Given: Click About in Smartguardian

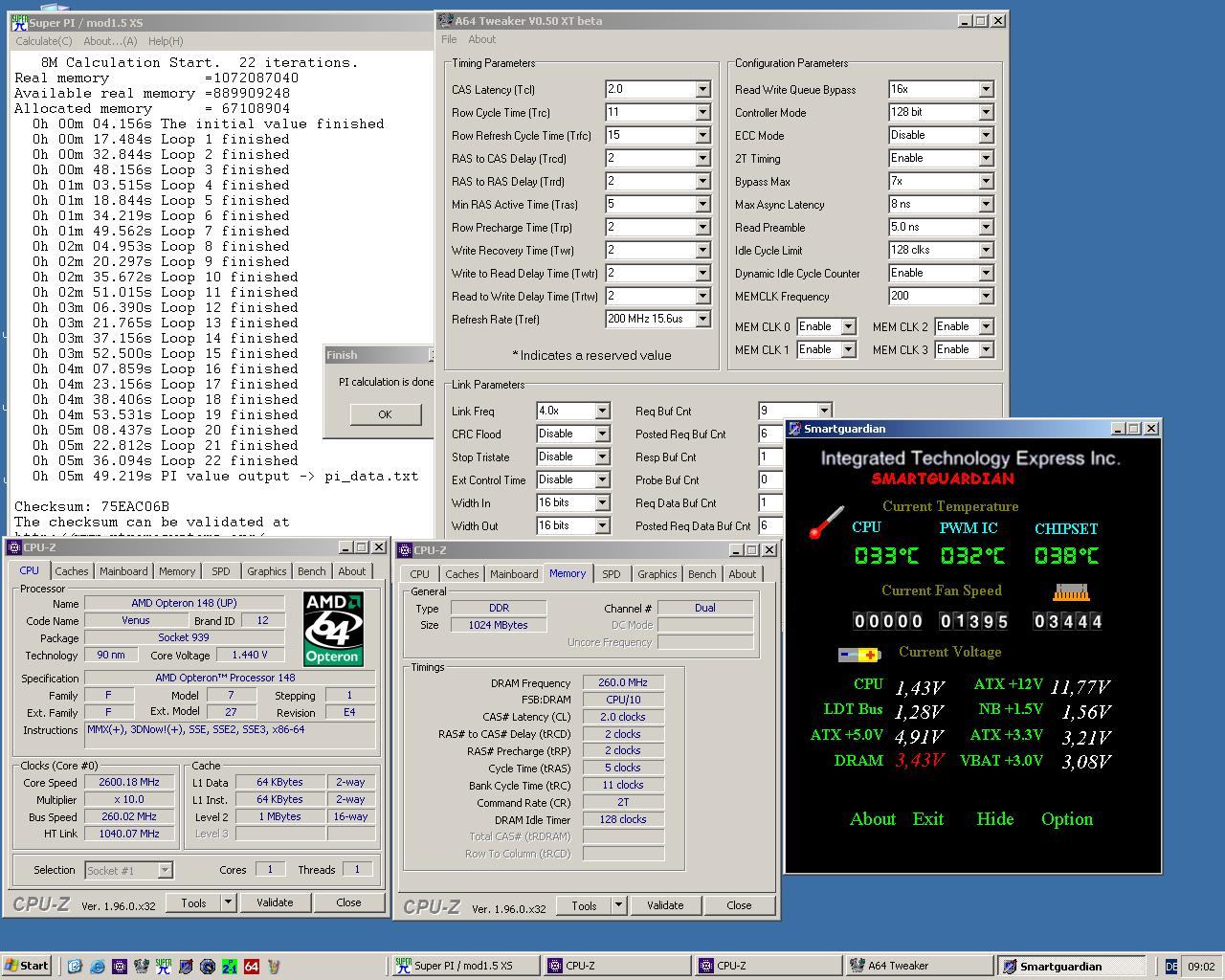Looking at the screenshot, I should click(873, 819).
